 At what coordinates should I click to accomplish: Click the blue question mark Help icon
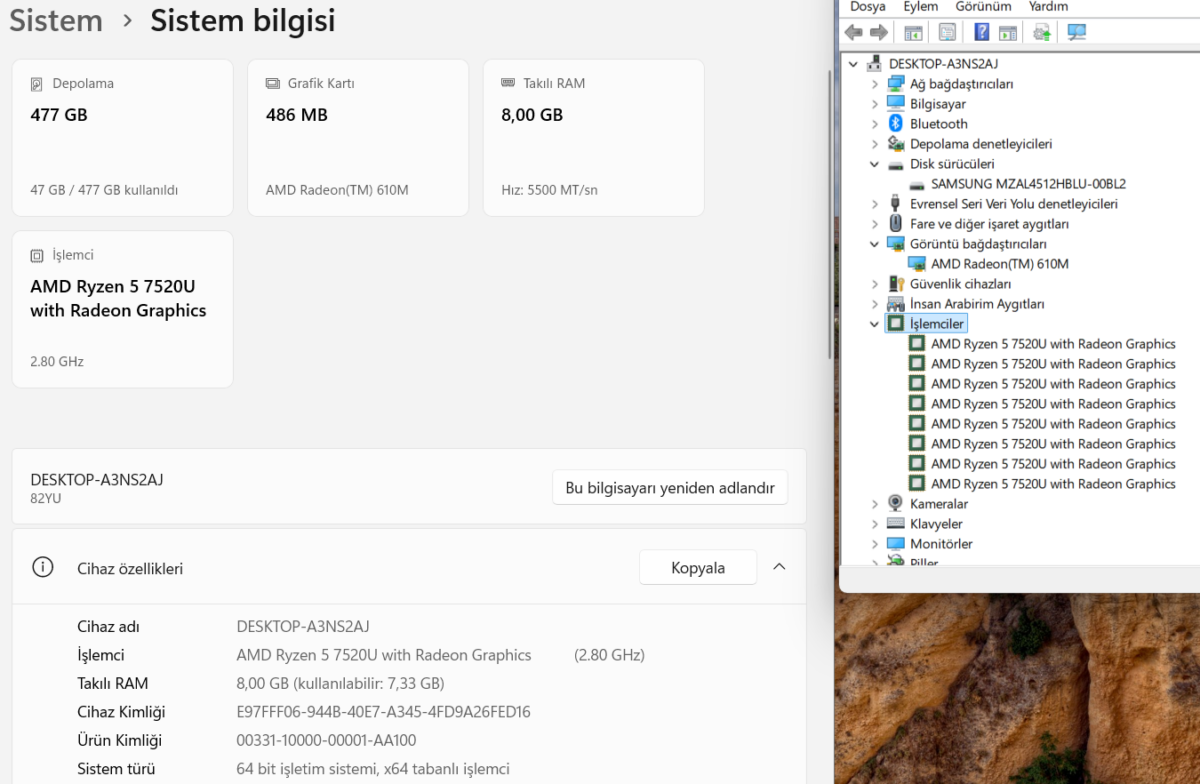pyautogui.click(x=982, y=32)
